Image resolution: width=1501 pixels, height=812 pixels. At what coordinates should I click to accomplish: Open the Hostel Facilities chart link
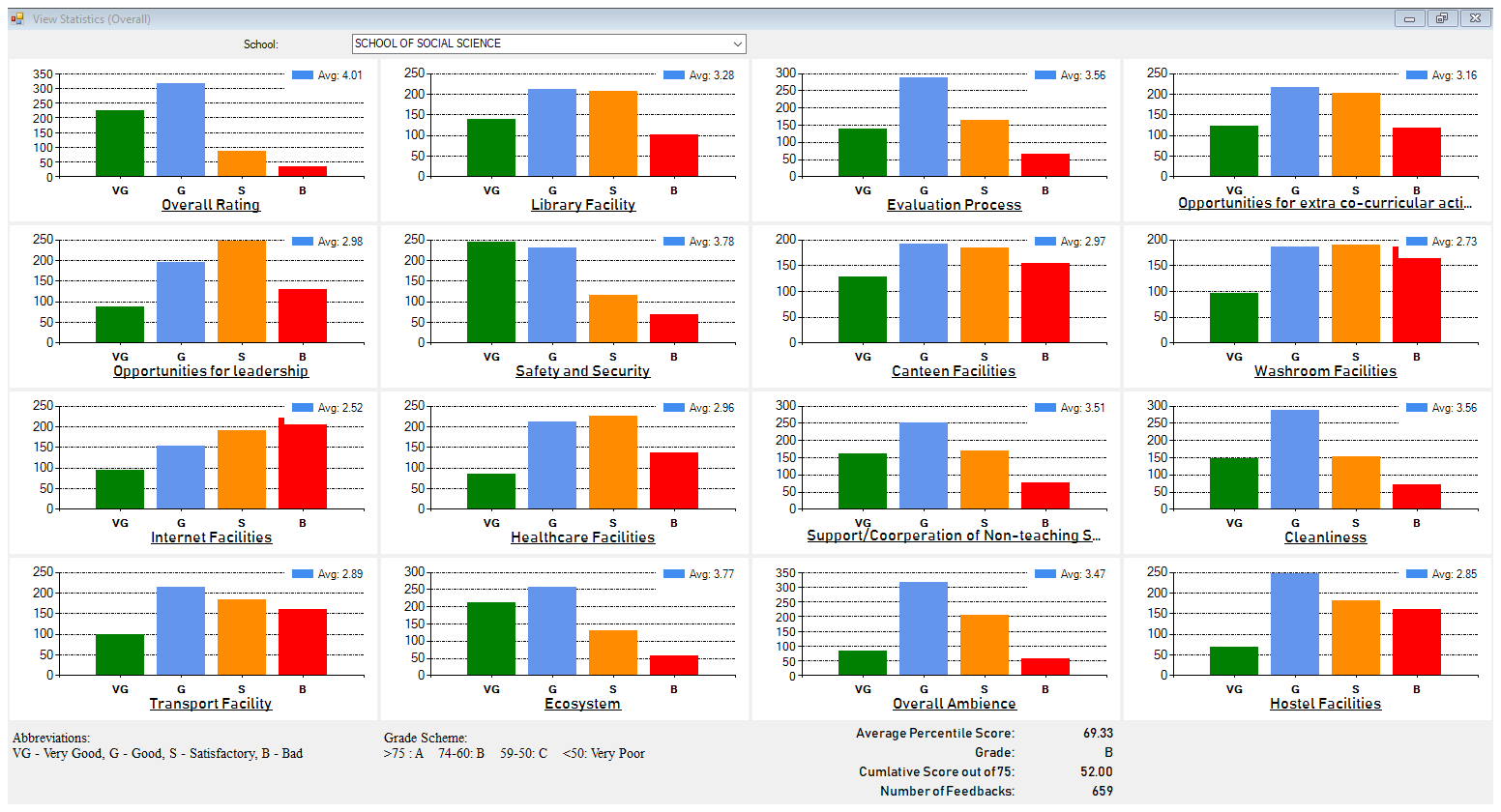1325,704
